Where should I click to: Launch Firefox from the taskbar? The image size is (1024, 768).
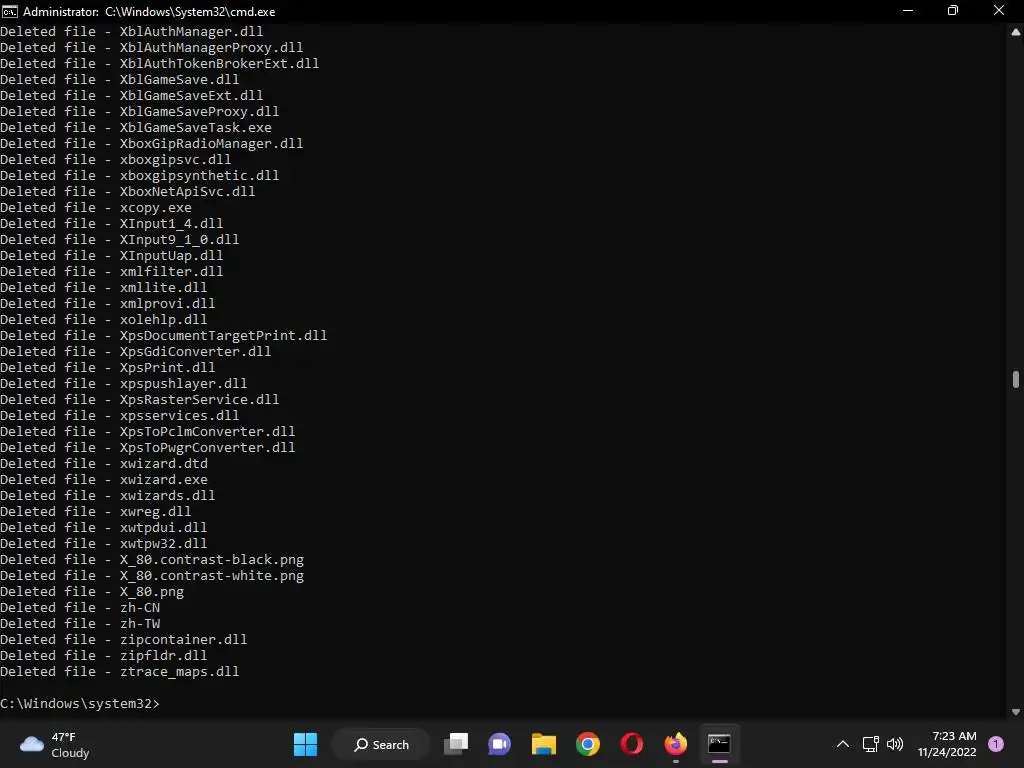tap(675, 744)
